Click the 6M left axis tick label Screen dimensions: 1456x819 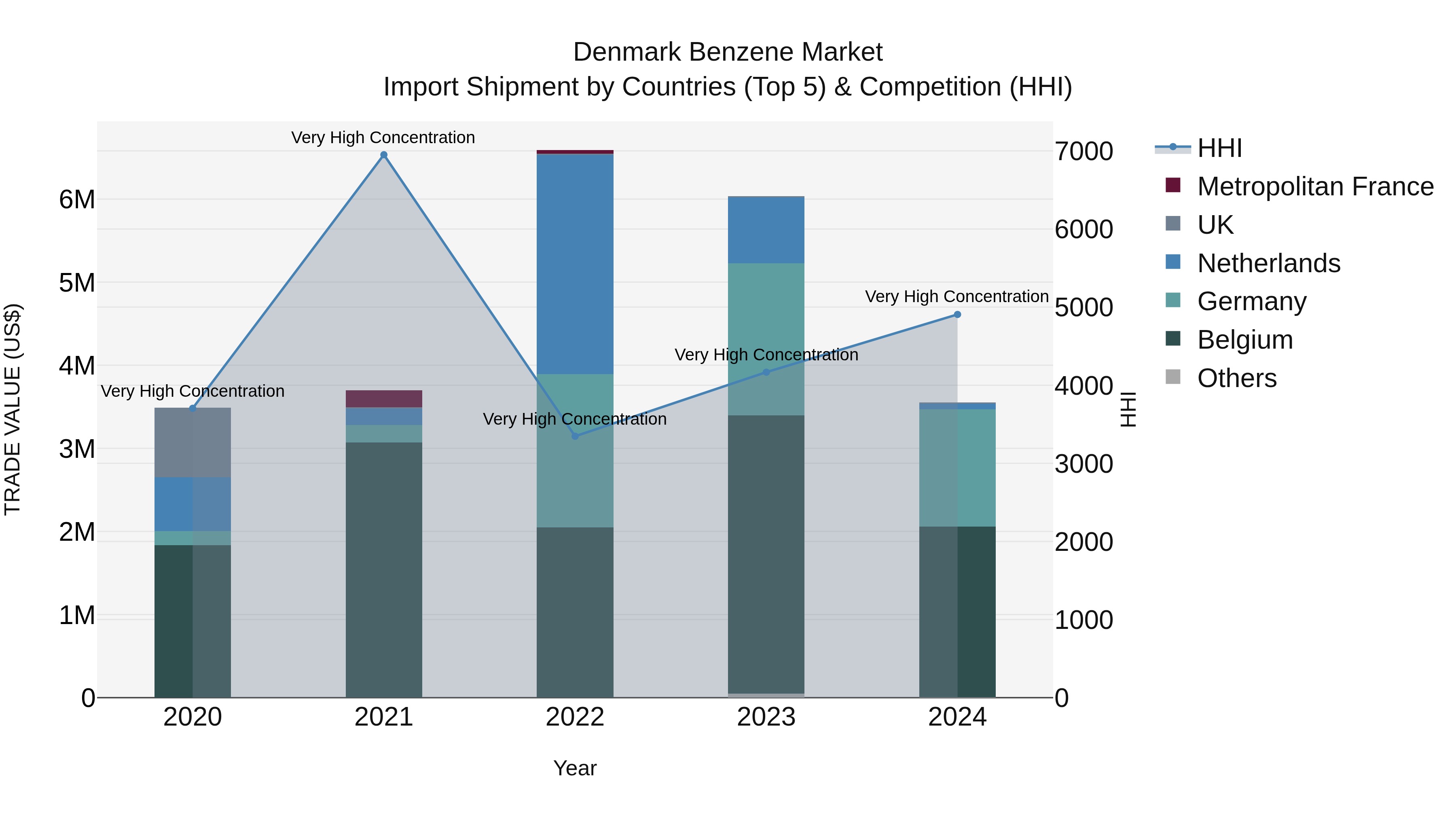[x=77, y=199]
